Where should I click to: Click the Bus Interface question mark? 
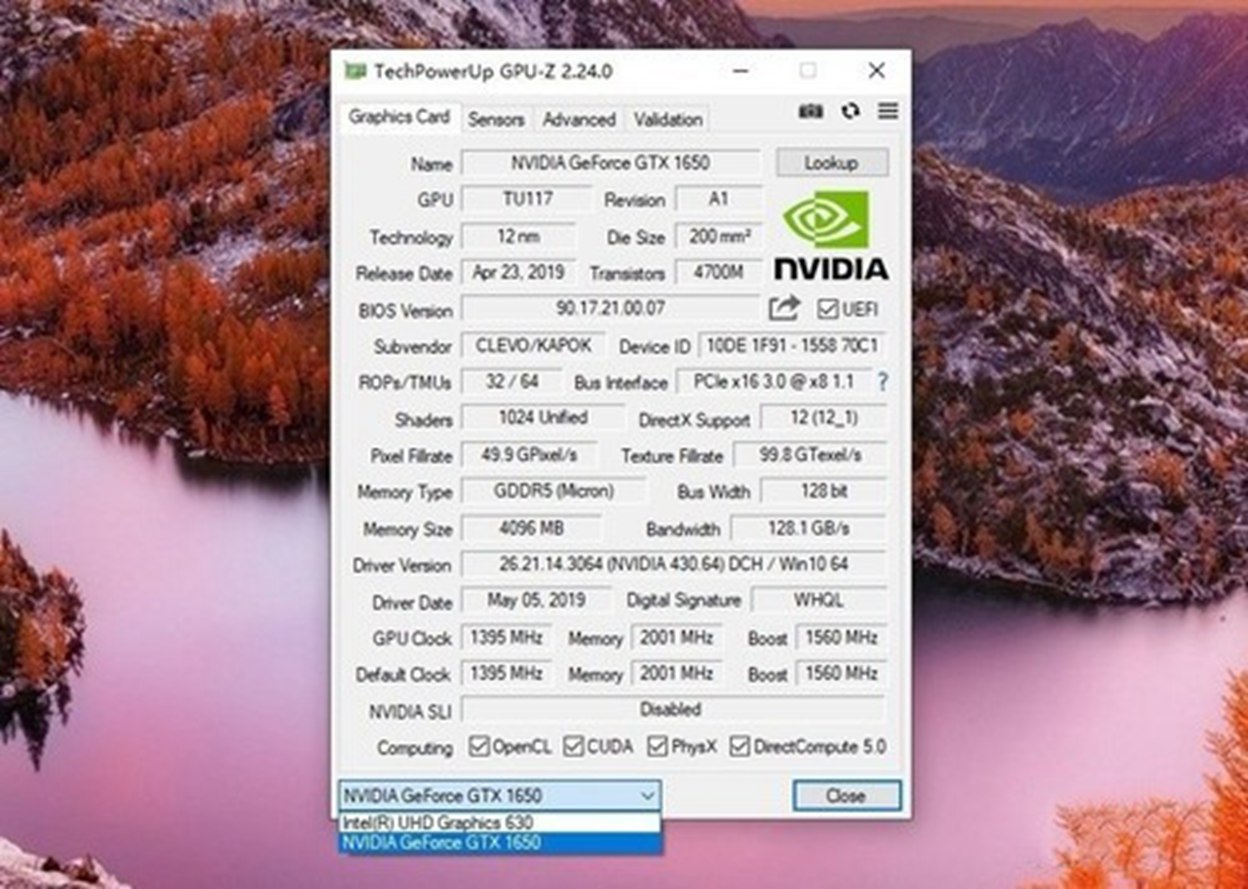(882, 382)
